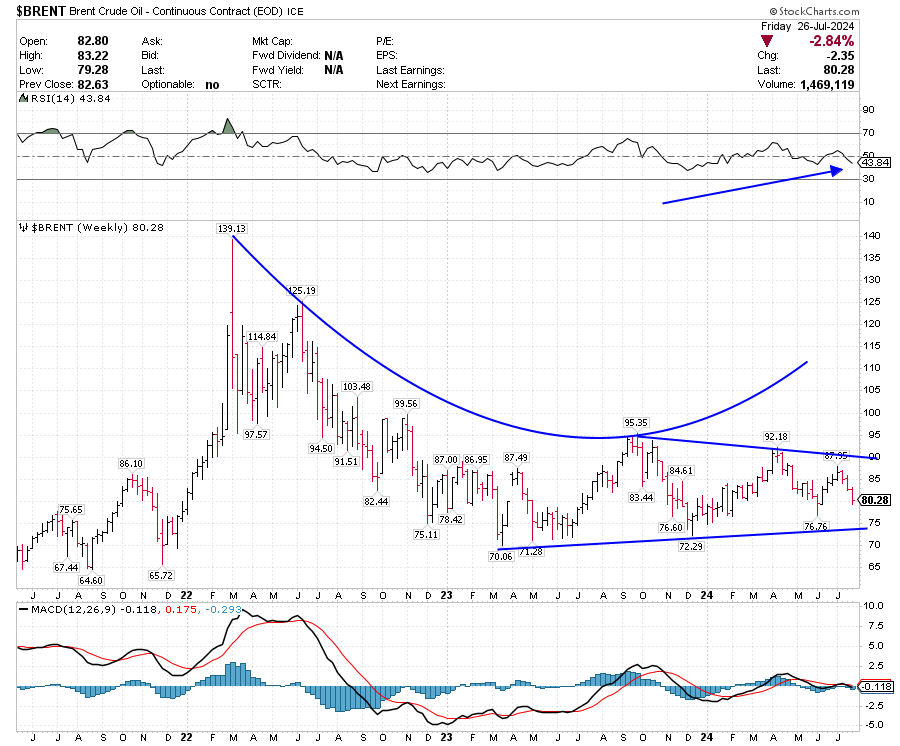Screen dimensions: 900x746
Task: Click the -0.118 MACD axis value tag
Action: 876,686
